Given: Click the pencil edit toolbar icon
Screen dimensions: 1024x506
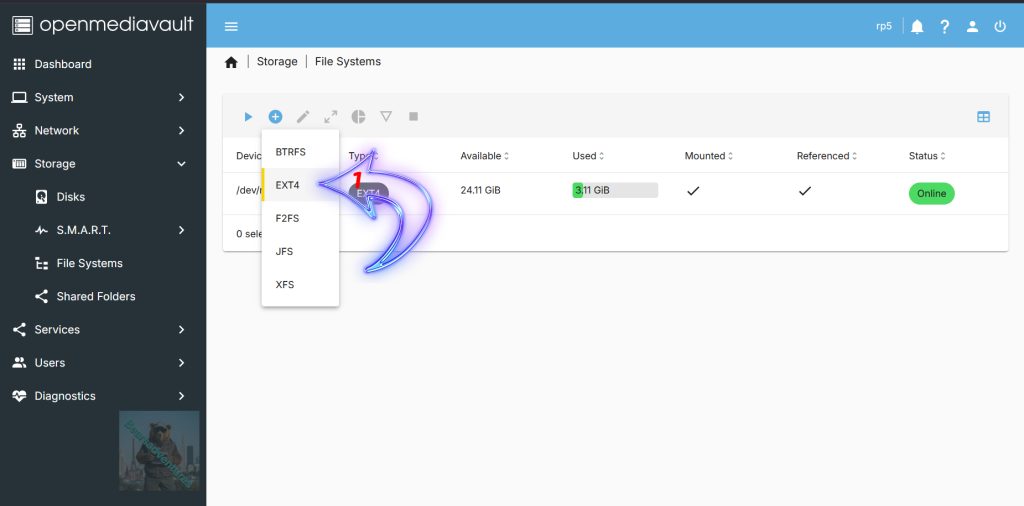Looking at the screenshot, I should pyautogui.click(x=303, y=117).
